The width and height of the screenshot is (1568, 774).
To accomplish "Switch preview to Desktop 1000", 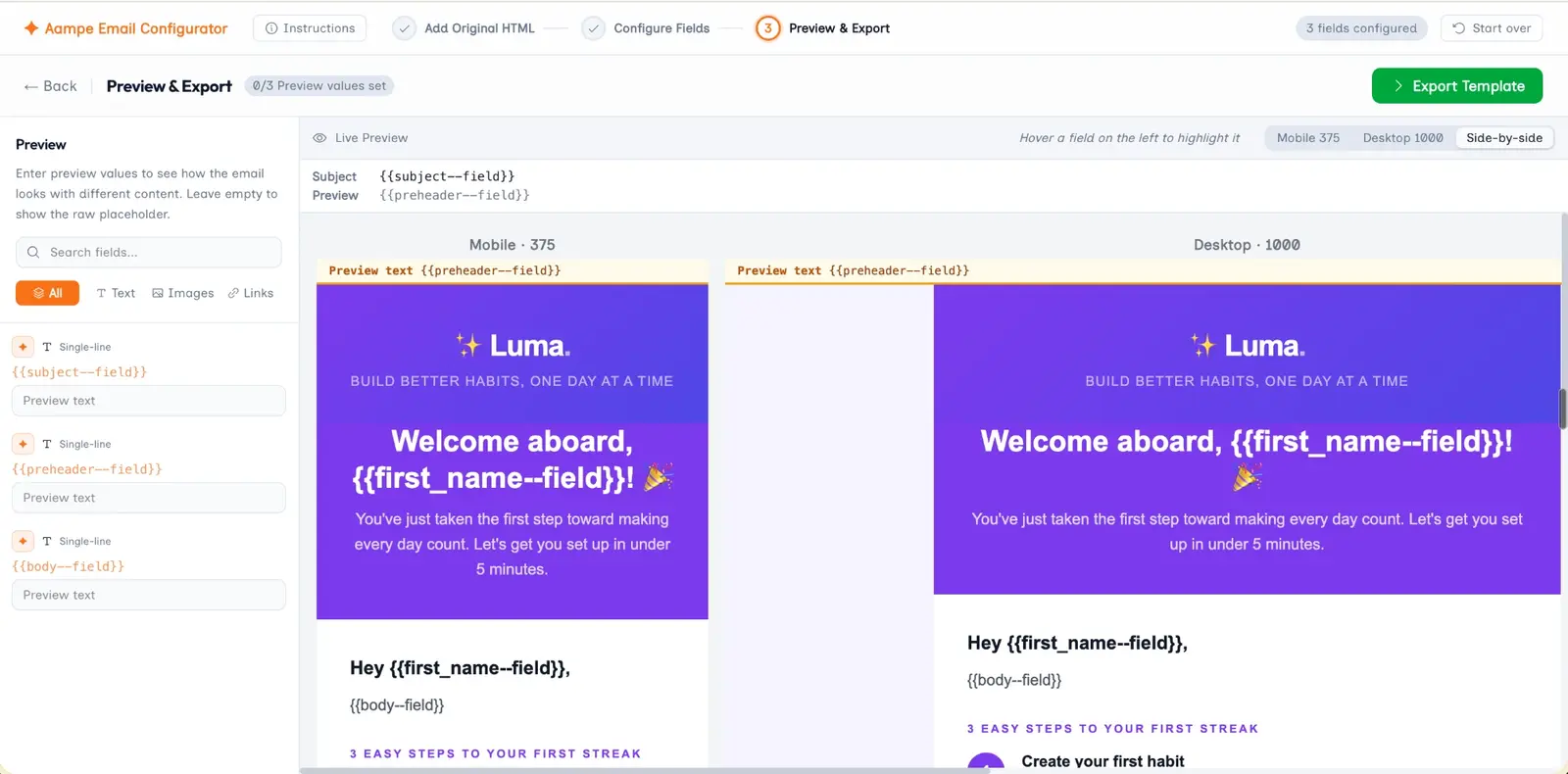I will [1402, 138].
